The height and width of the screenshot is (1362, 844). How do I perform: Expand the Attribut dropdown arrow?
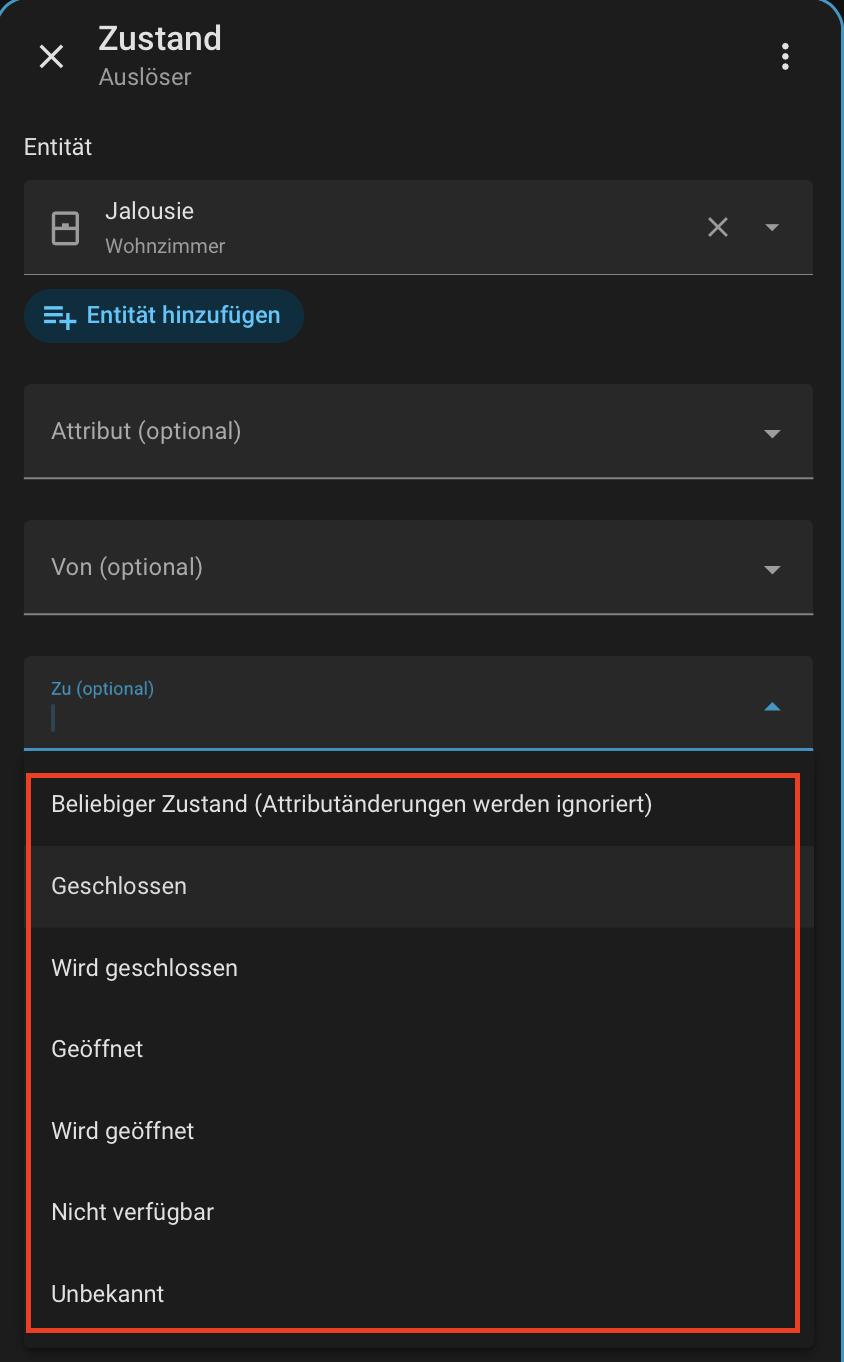772,434
